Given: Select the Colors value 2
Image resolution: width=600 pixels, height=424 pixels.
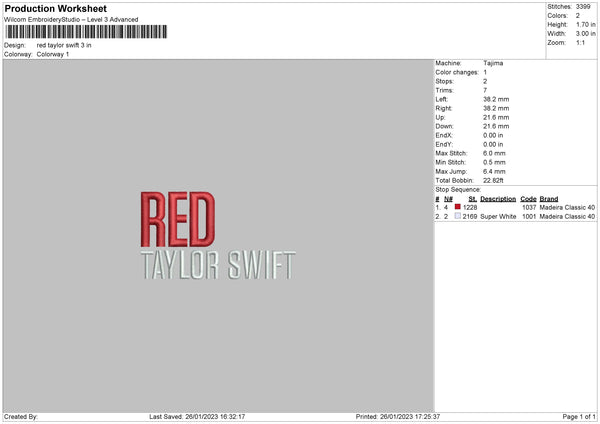Looking at the screenshot, I should [x=578, y=16].
